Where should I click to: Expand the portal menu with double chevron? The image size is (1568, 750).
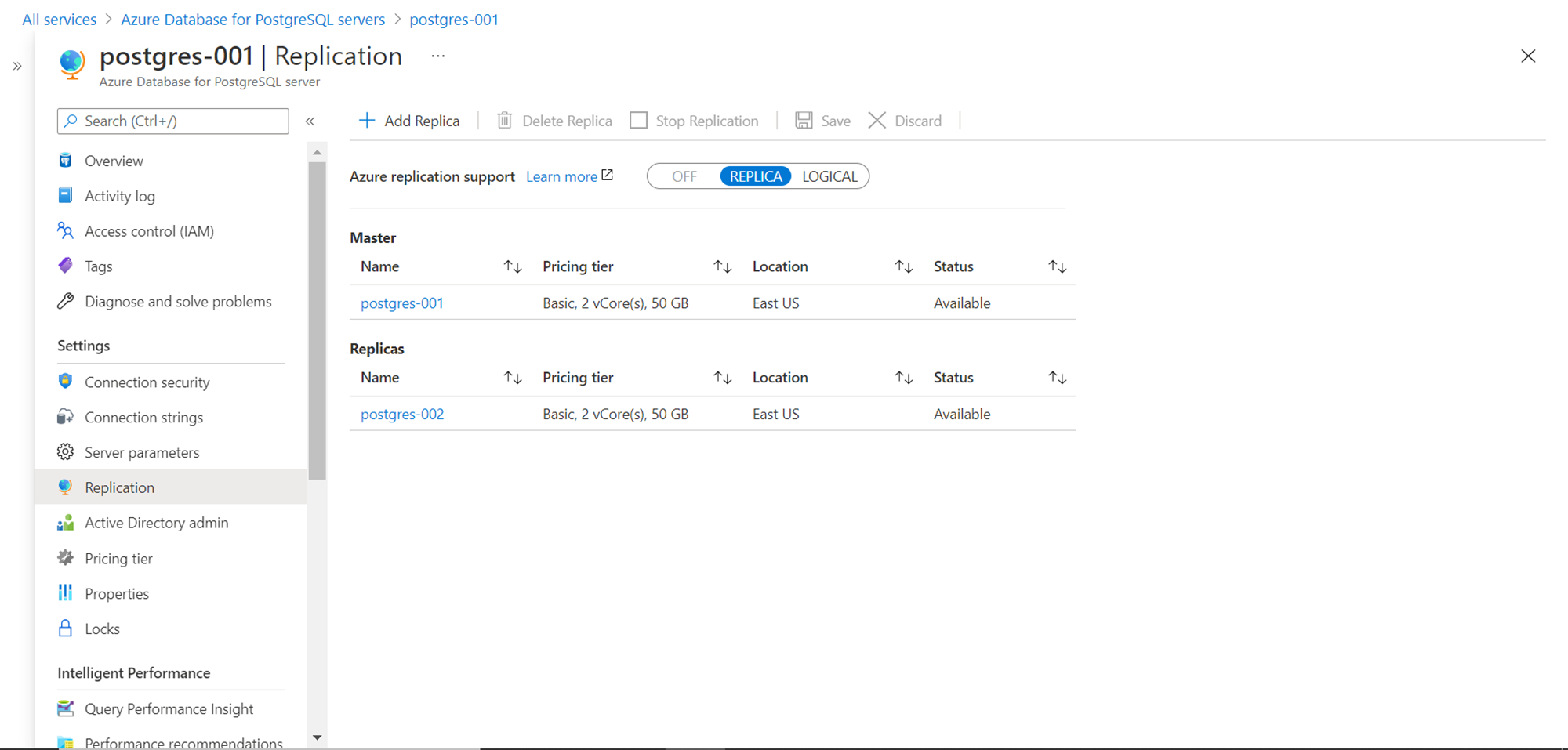pyautogui.click(x=17, y=67)
